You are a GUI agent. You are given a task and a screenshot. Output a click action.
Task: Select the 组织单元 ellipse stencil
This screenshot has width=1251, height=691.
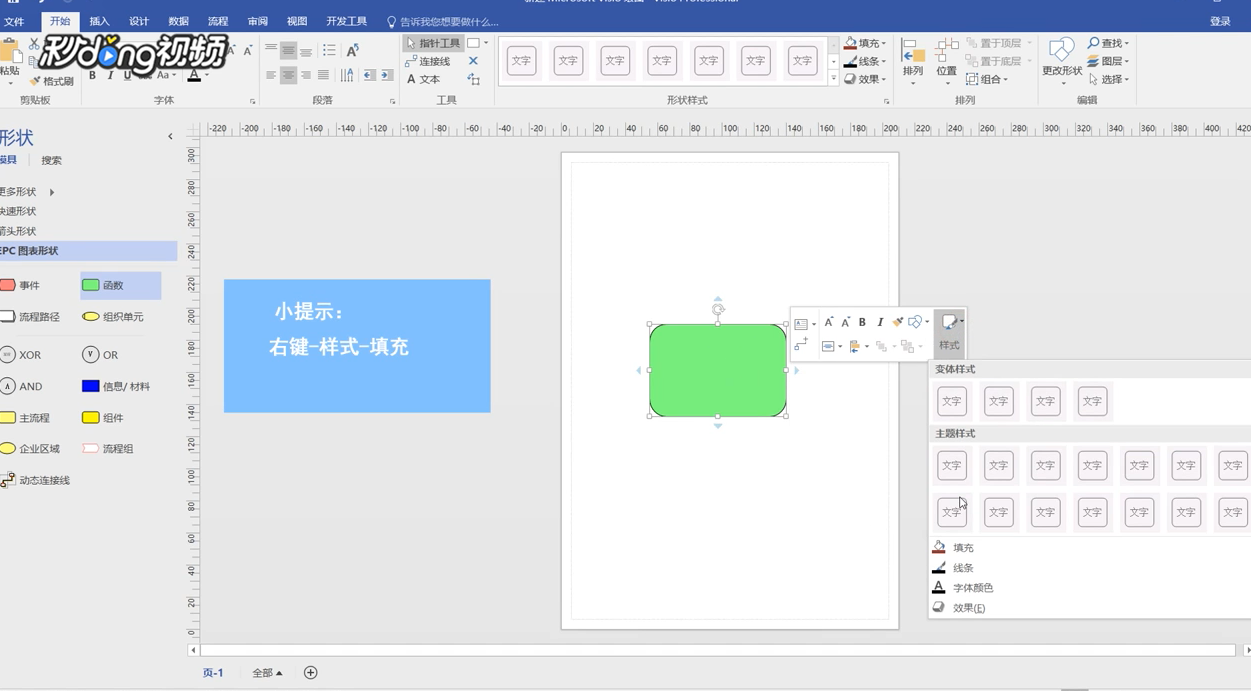113,317
